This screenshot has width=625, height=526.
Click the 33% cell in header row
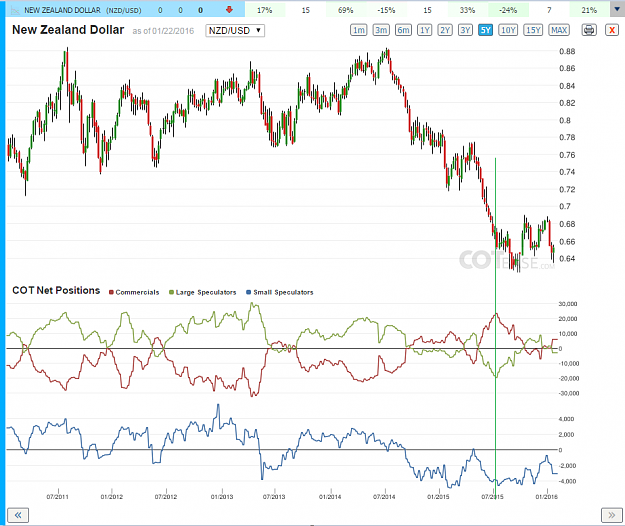467,10
